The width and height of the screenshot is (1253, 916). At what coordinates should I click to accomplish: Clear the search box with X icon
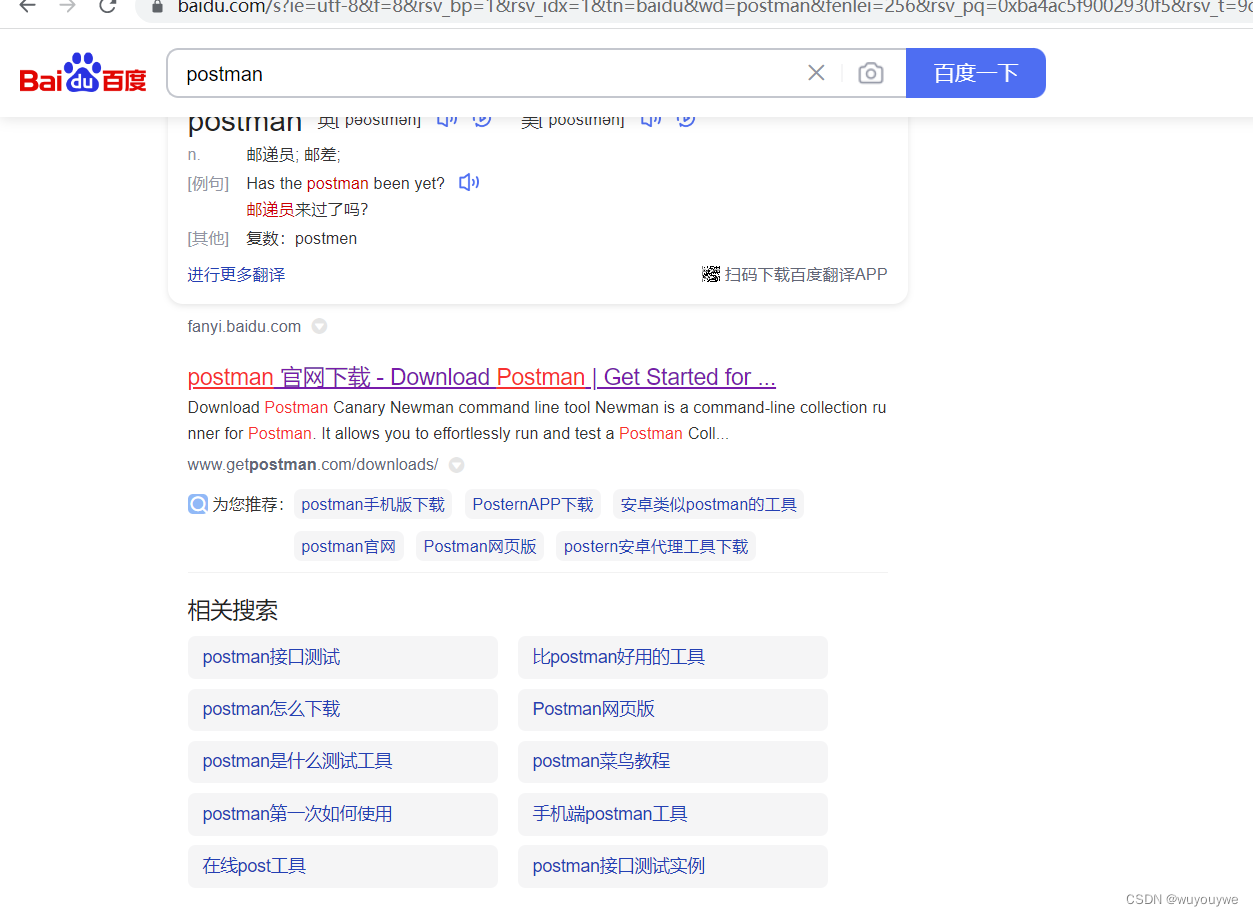[816, 73]
